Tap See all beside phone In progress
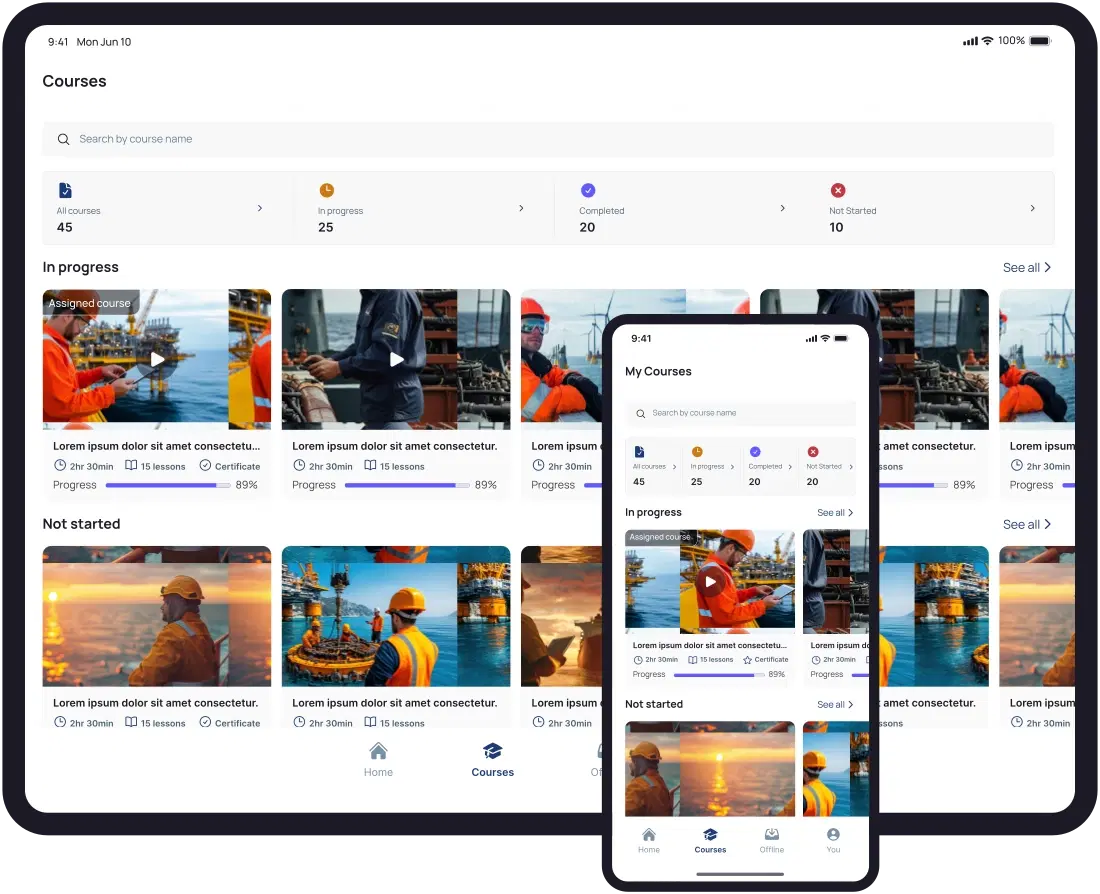Viewport: 1100px width, 894px height. (x=835, y=513)
